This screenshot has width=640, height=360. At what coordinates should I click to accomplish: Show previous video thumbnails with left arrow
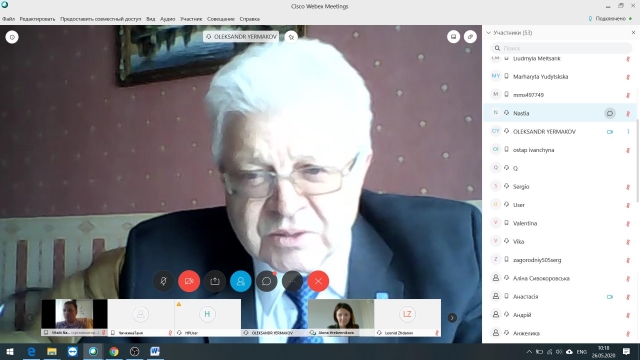(30, 318)
